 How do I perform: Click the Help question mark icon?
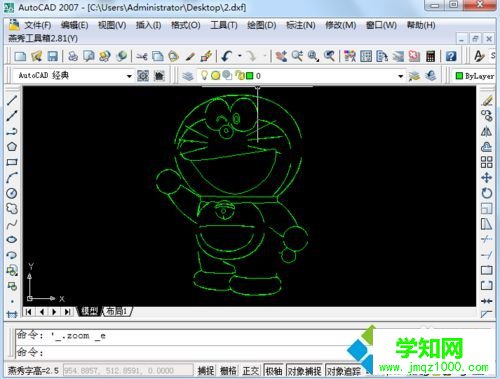coord(451,56)
